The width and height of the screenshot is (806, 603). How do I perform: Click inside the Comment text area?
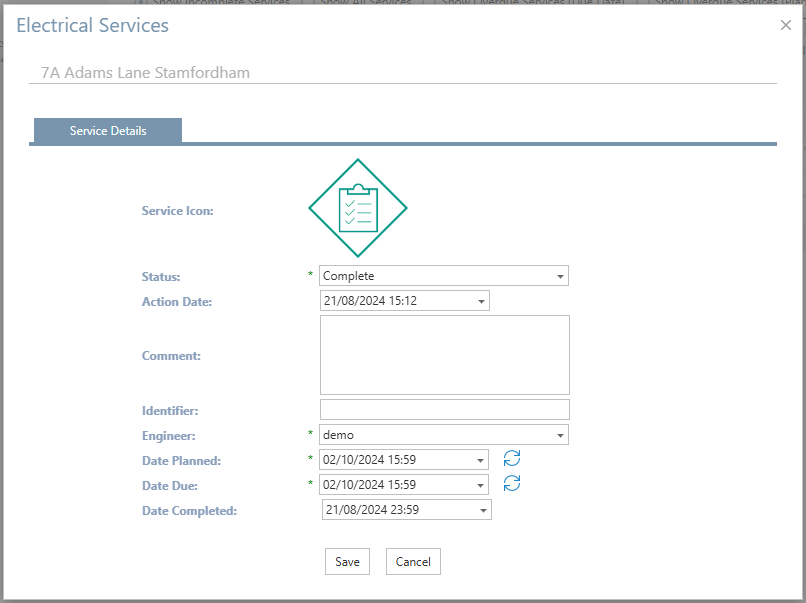(444, 355)
